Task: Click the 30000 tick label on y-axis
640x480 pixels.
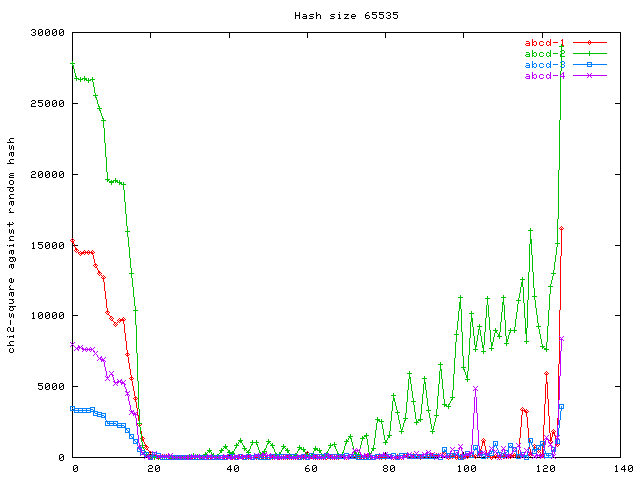Action: pyautogui.click(x=47, y=33)
